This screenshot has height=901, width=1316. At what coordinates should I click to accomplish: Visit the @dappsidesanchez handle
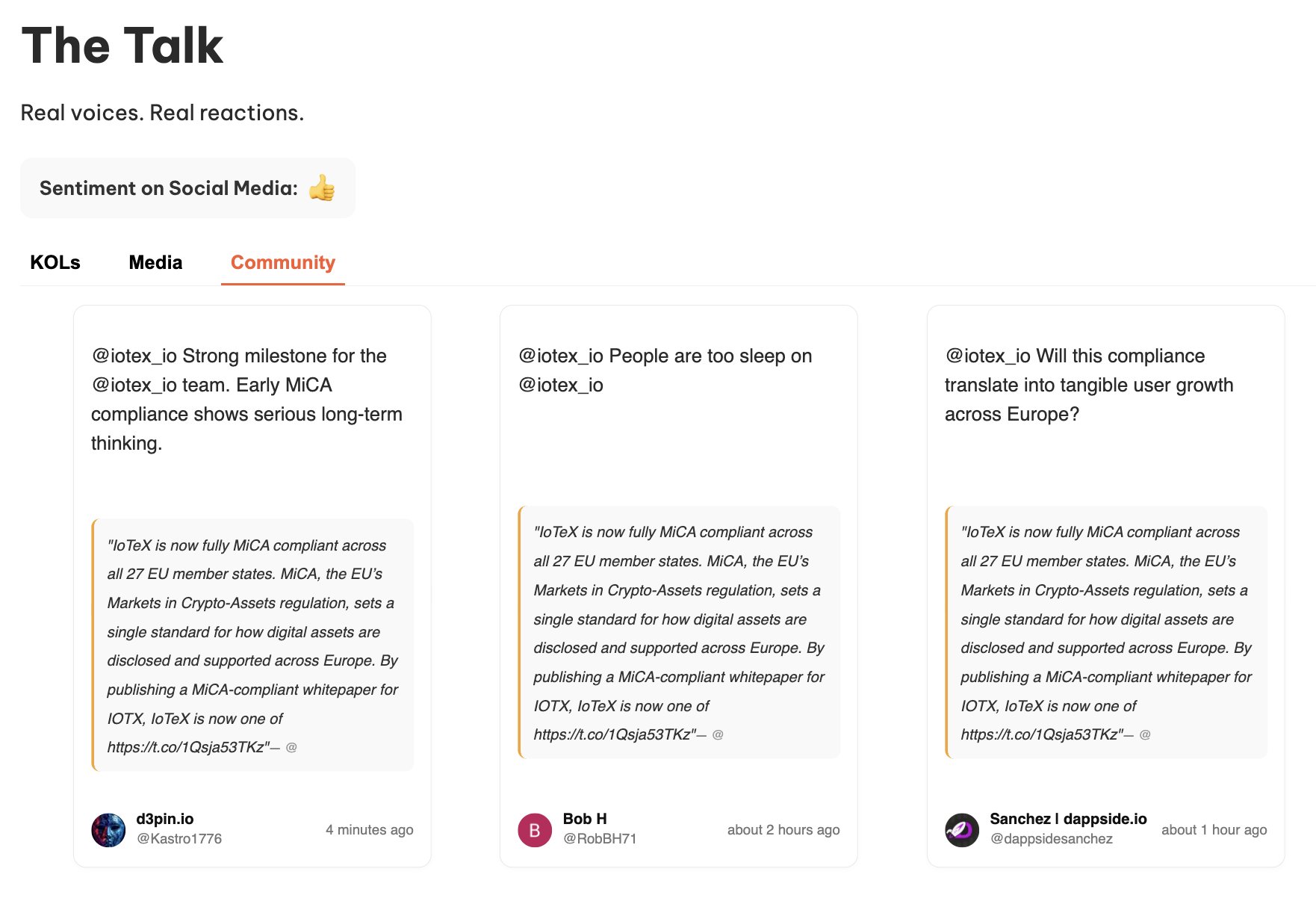[x=1051, y=839]
